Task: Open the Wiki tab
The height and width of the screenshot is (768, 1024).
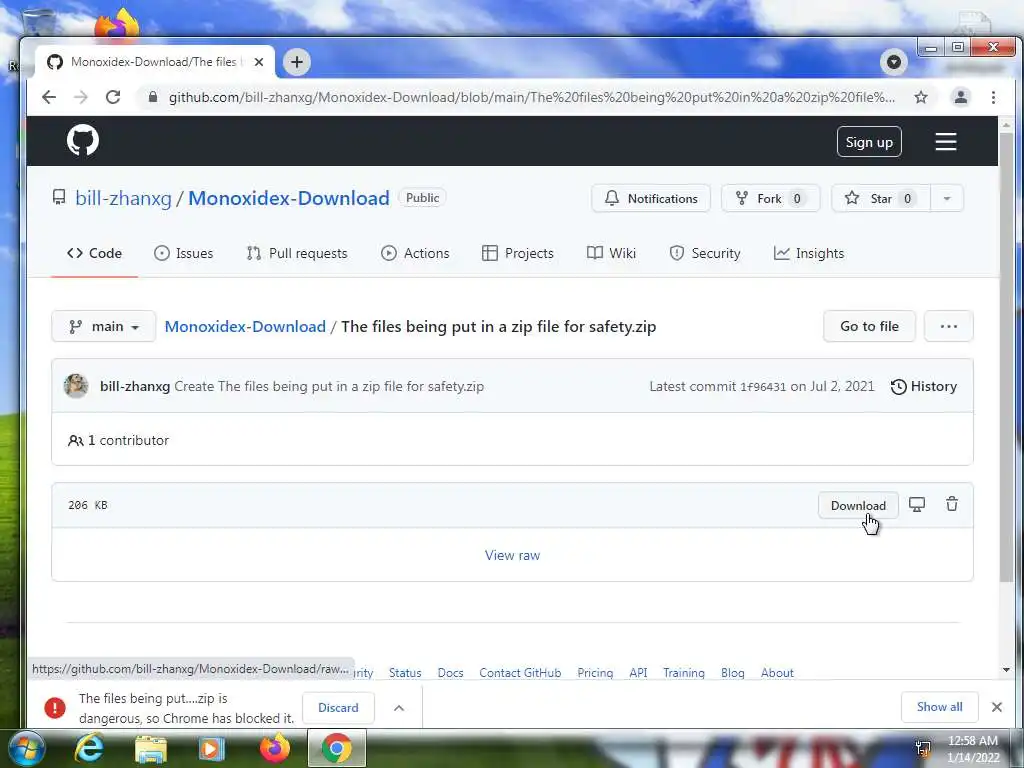Action: pos(611,253)
